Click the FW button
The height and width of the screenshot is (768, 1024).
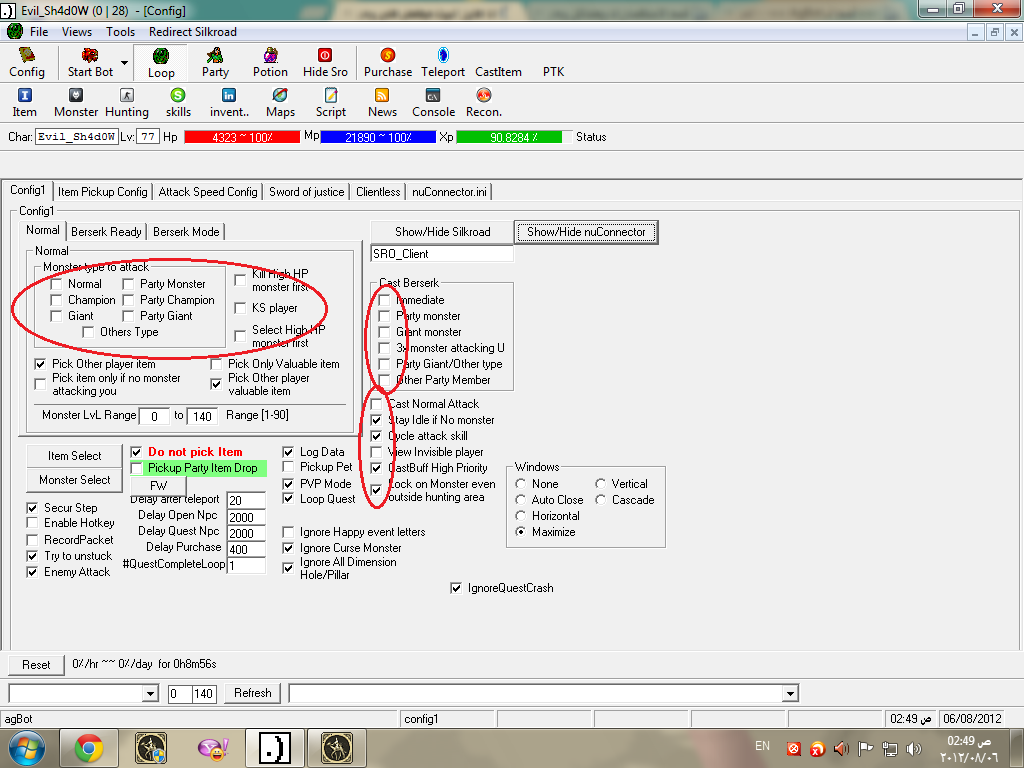click(159, 485)
